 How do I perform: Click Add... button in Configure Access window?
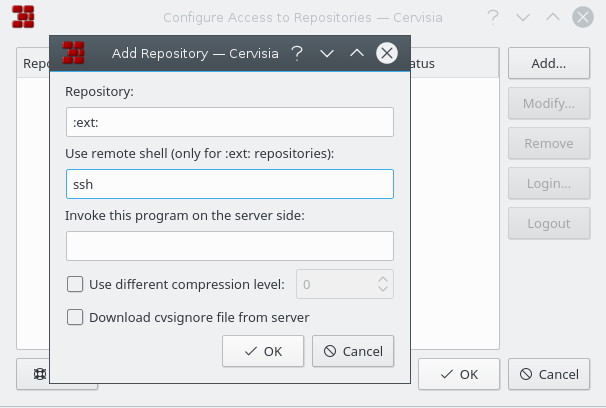pyautogui.click(x=549, y=63)
